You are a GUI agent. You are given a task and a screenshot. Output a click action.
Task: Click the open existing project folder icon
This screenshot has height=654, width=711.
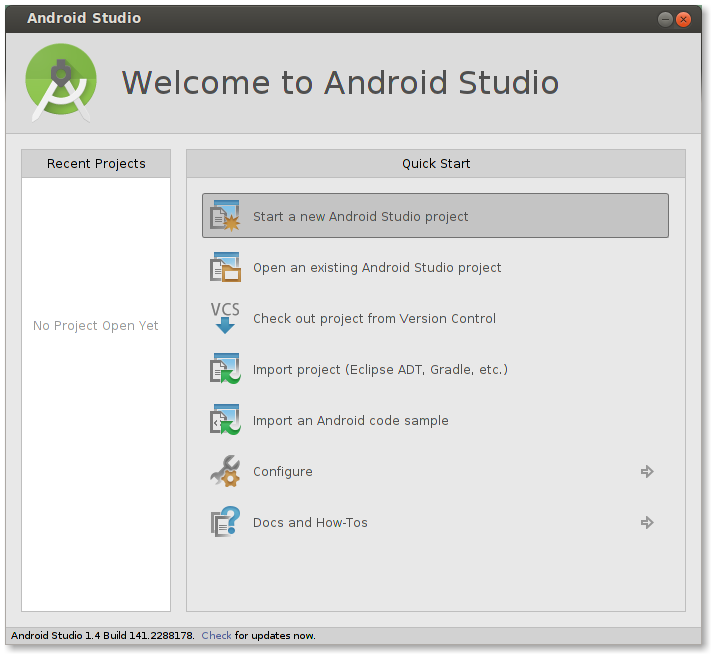point(225,267)
